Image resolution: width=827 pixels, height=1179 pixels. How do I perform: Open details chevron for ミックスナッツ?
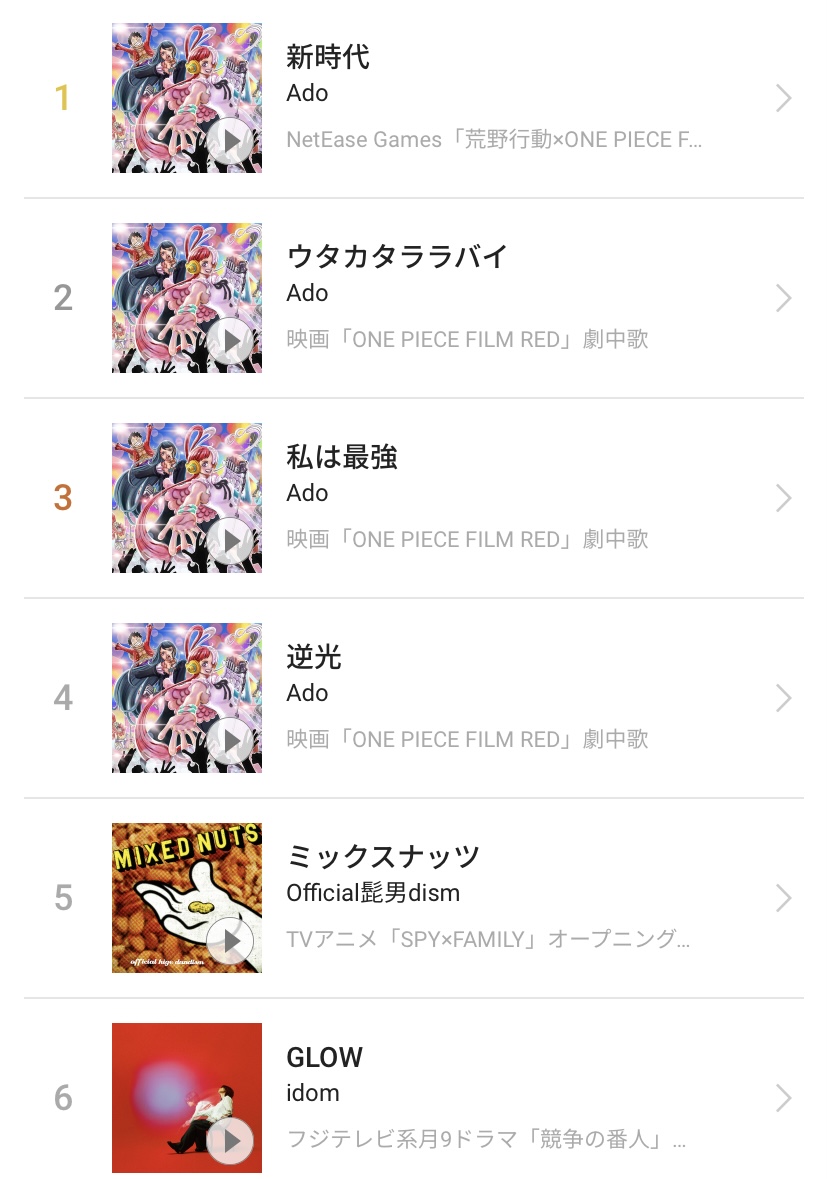click(784, 898)
